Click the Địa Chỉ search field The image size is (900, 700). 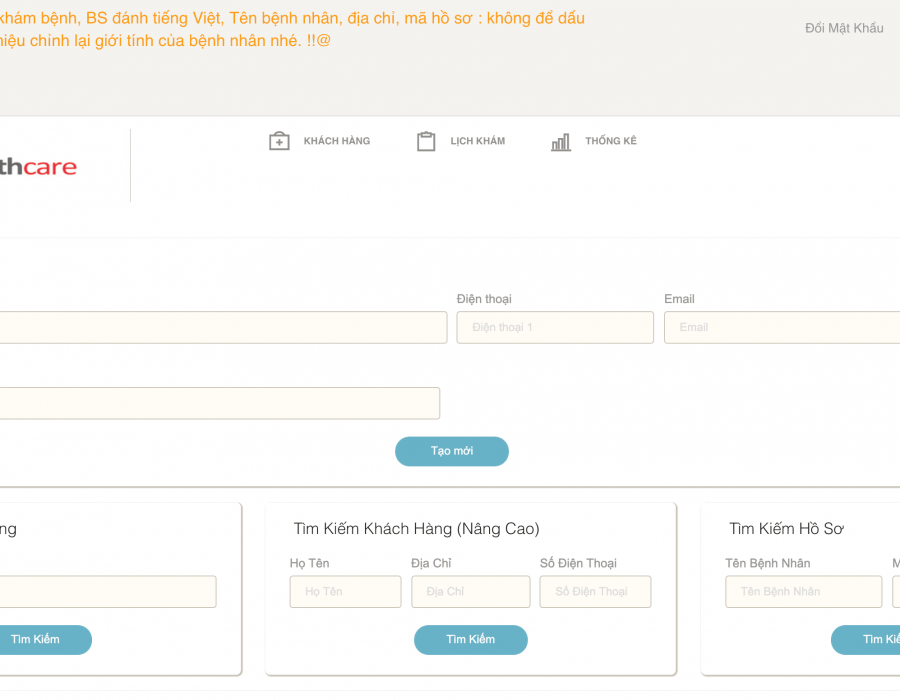coord(471,592)
